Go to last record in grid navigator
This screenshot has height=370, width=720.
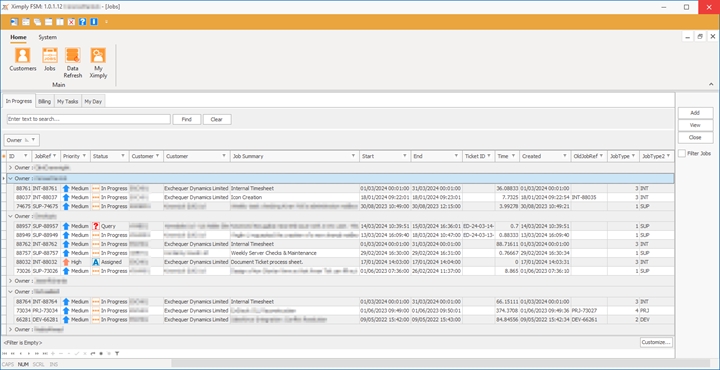pyautogui.click(x=45, y=353)
